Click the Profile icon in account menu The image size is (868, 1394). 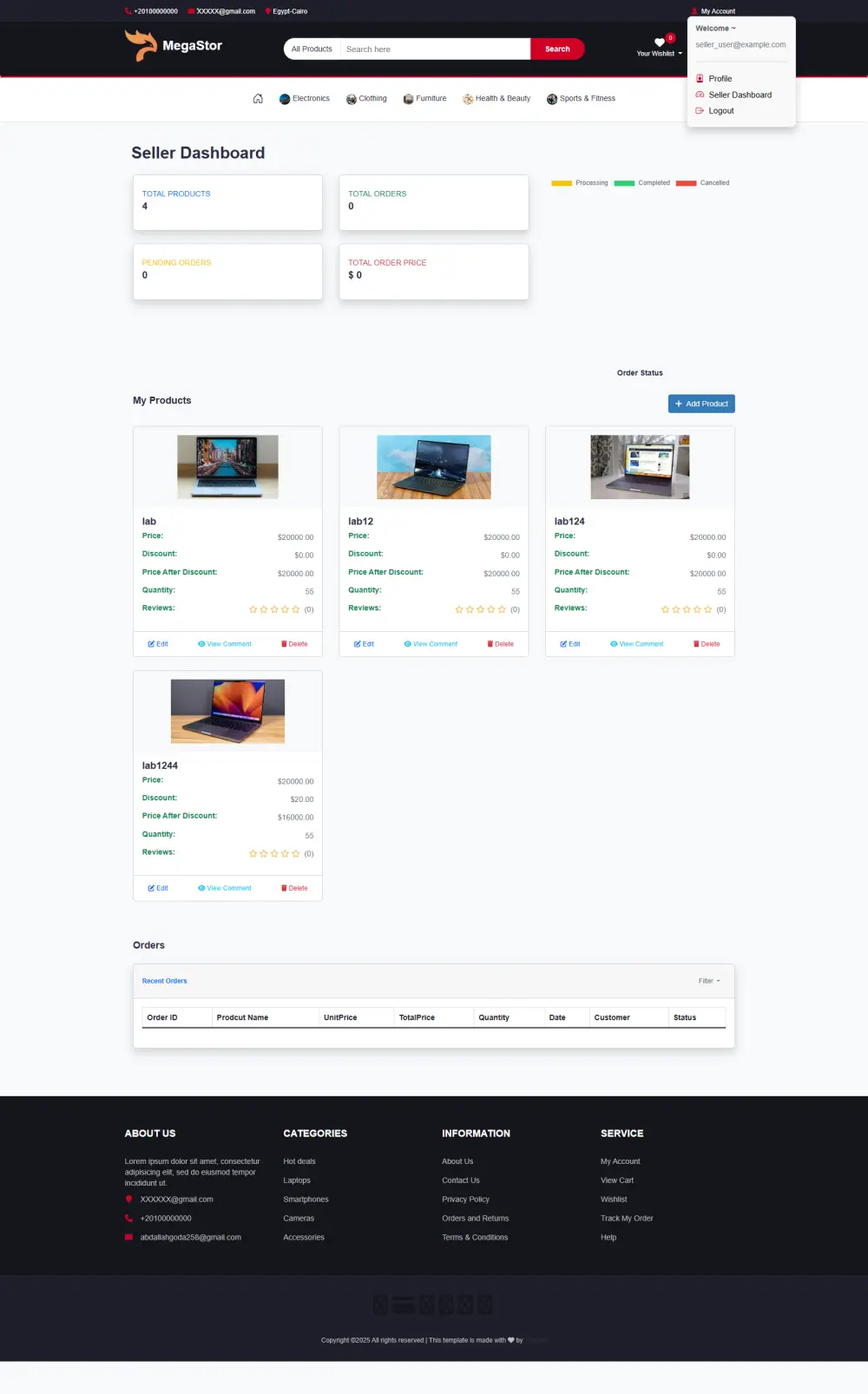click(700, 78)
